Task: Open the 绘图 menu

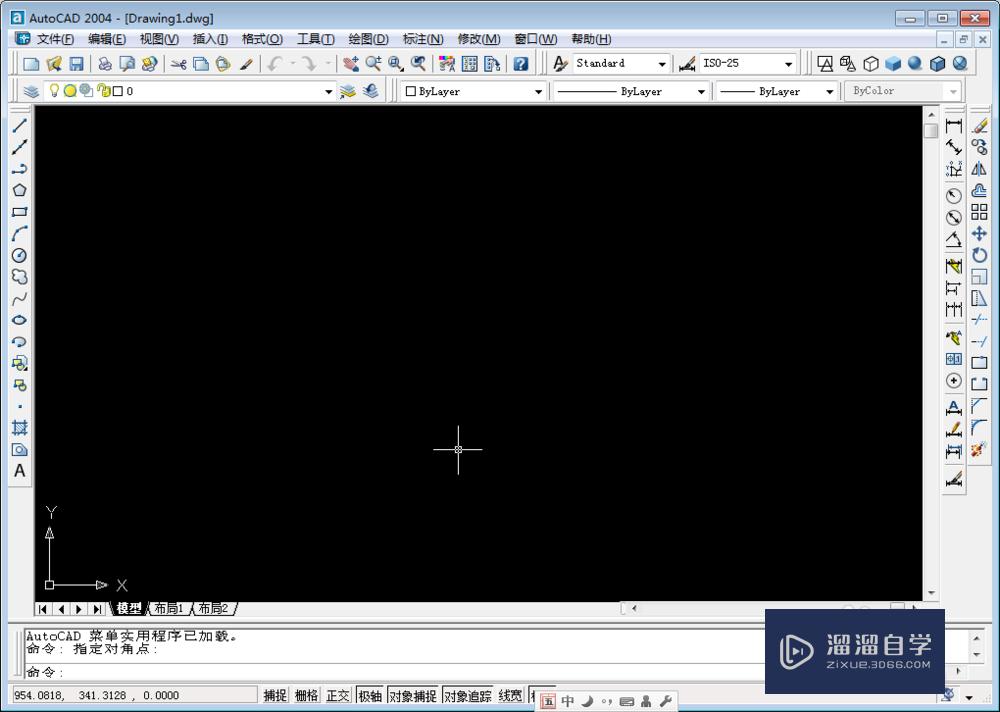Action: click(368, 38)
